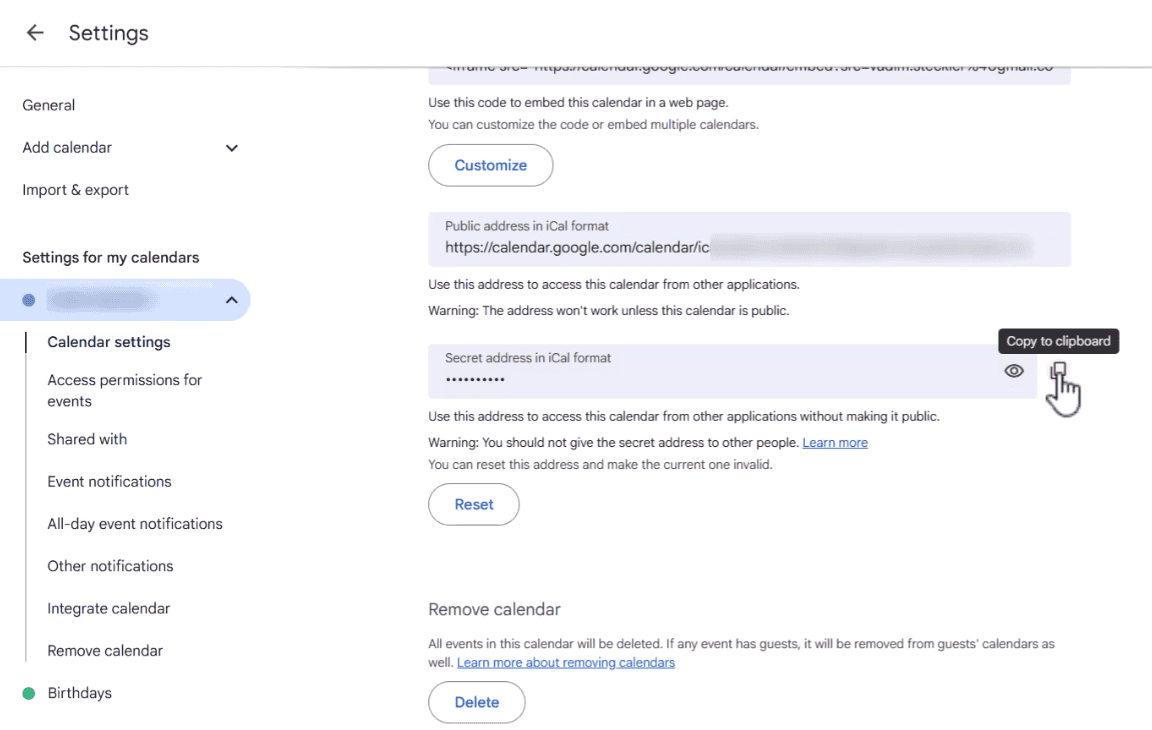The image size is (1152, 730).
Task: Collapse the selected calendar's settings chevron
Action: coord(231,300)
